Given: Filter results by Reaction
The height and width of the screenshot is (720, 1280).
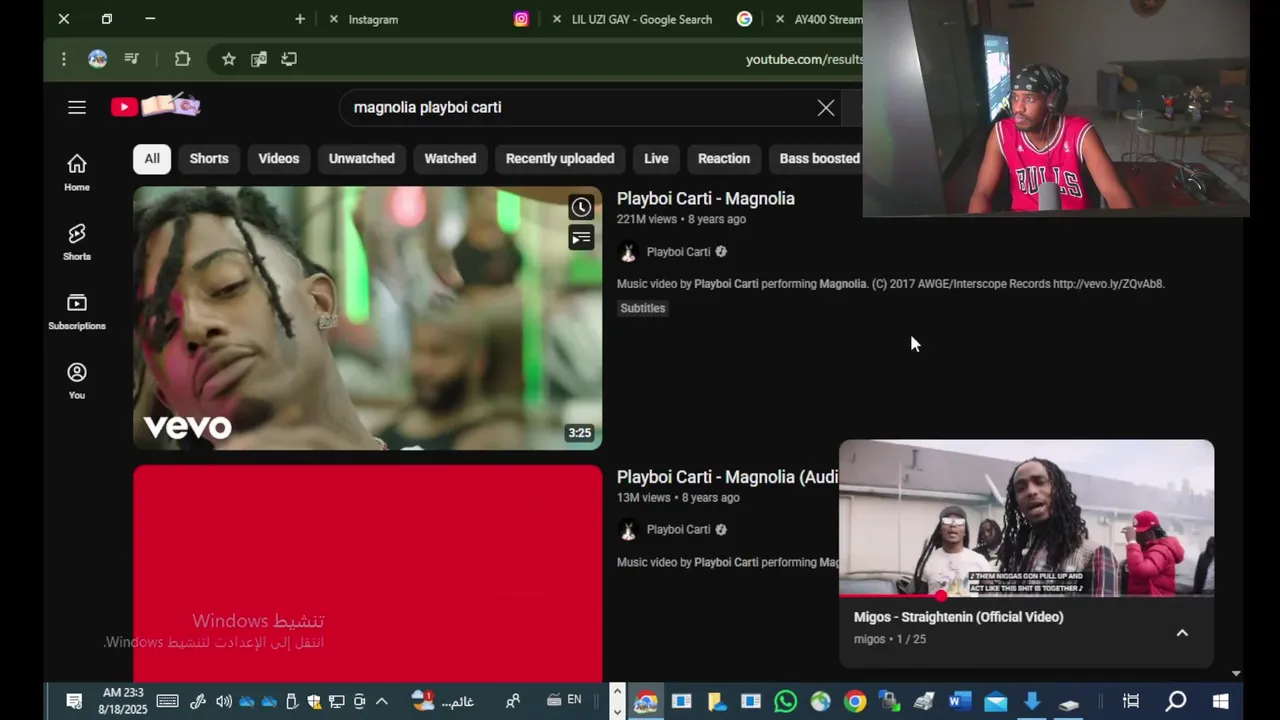Looking at the screenshot, I should point(724,158).
